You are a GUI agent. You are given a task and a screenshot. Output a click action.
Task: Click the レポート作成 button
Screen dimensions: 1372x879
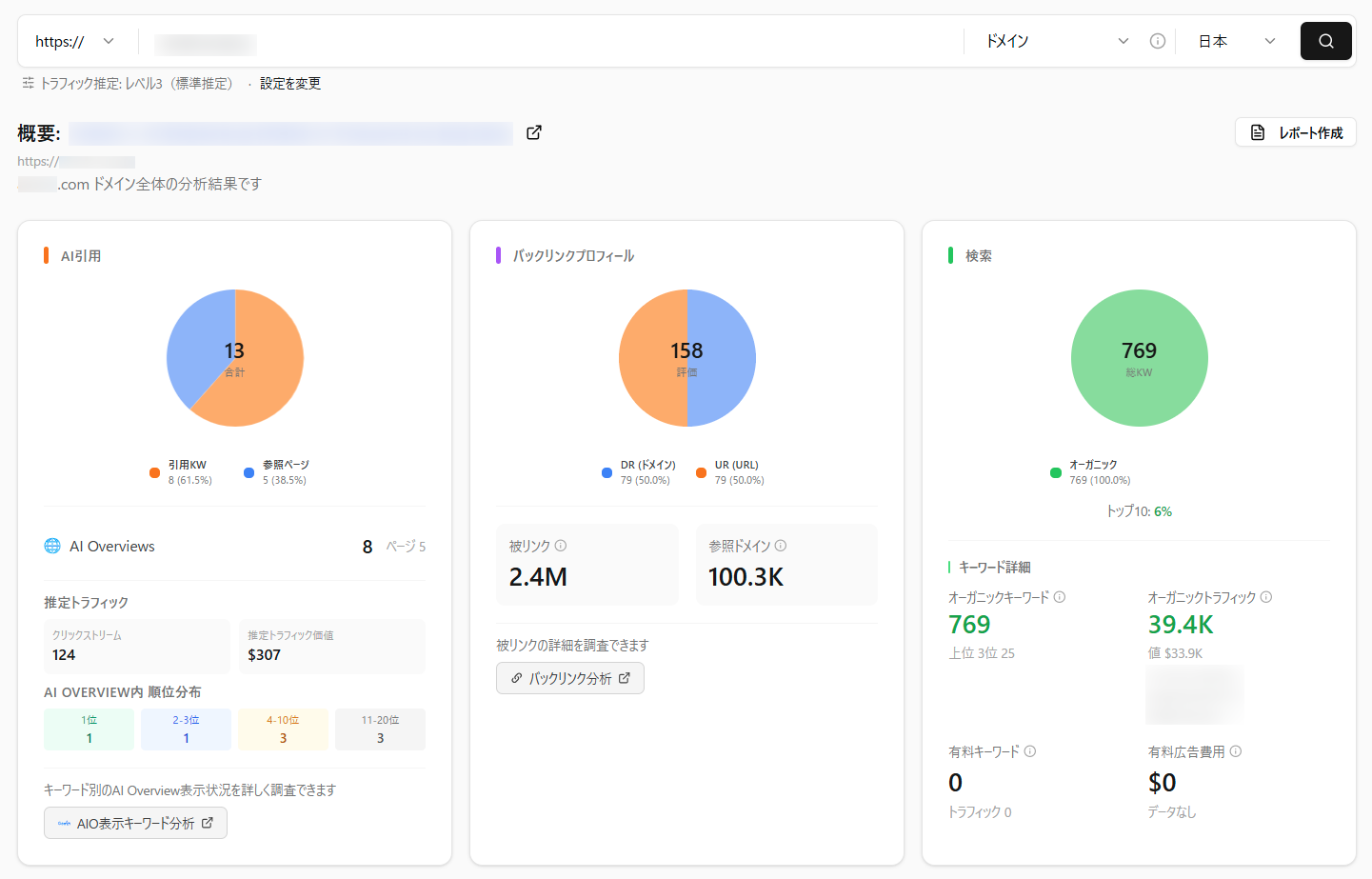pos(1295,132)
